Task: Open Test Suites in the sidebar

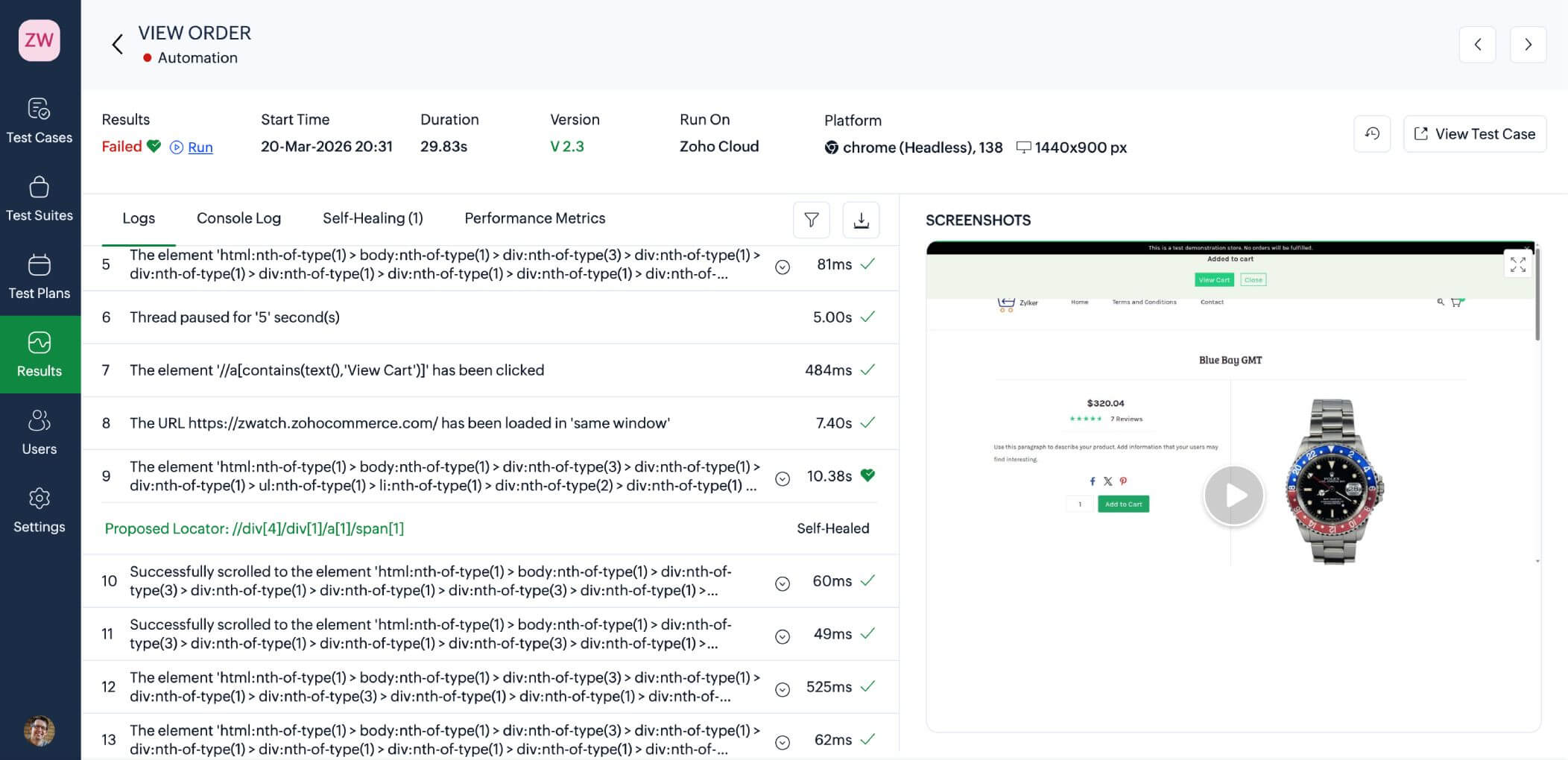Action: click(39, 199)
